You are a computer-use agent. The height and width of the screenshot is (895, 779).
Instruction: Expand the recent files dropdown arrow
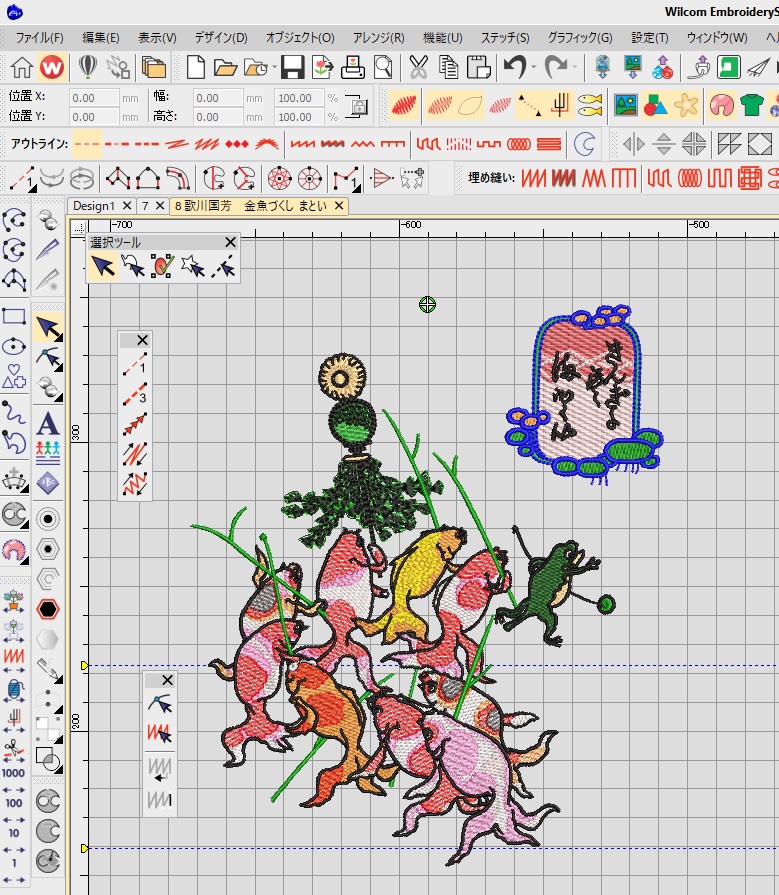coord(275,68)
